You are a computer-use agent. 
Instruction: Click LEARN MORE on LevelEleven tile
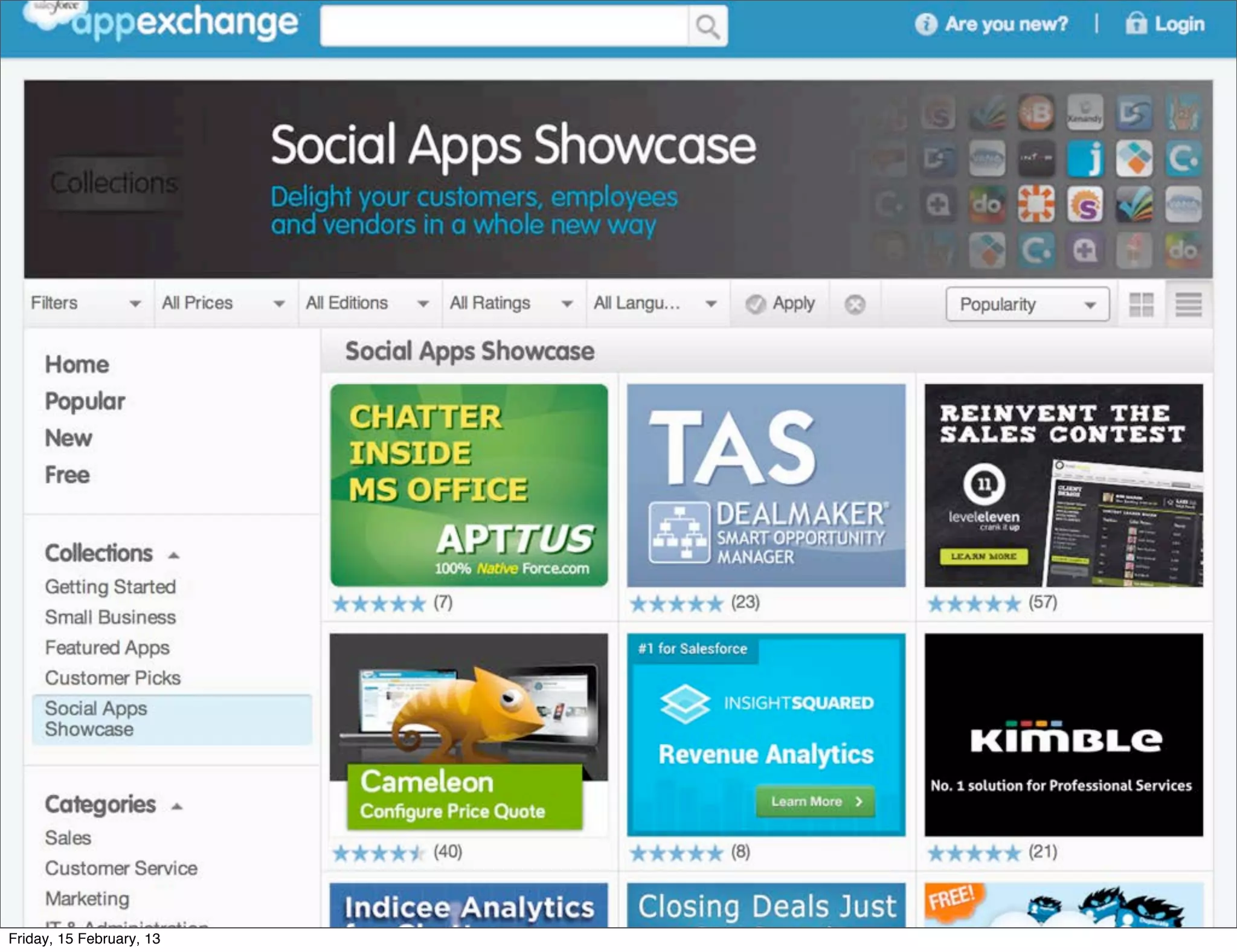coord(984,556)
